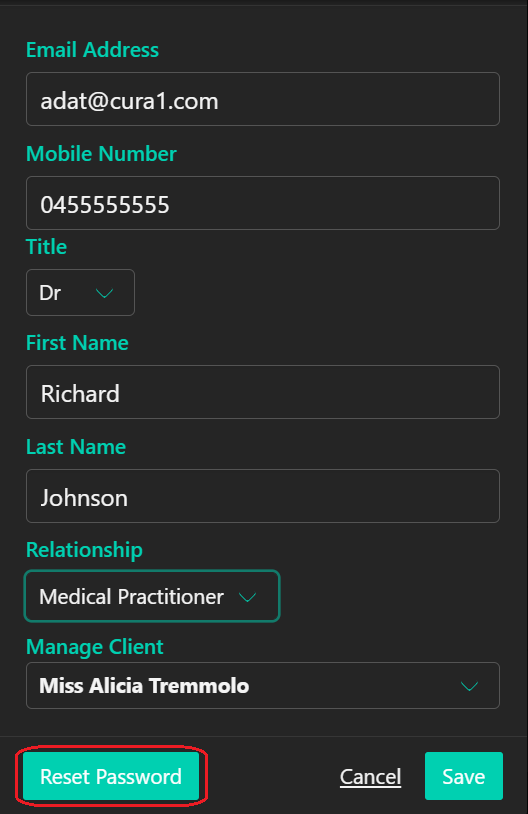The image size is (528, 814).
Task: Click the Last Name label
Action: click(76, 446)
